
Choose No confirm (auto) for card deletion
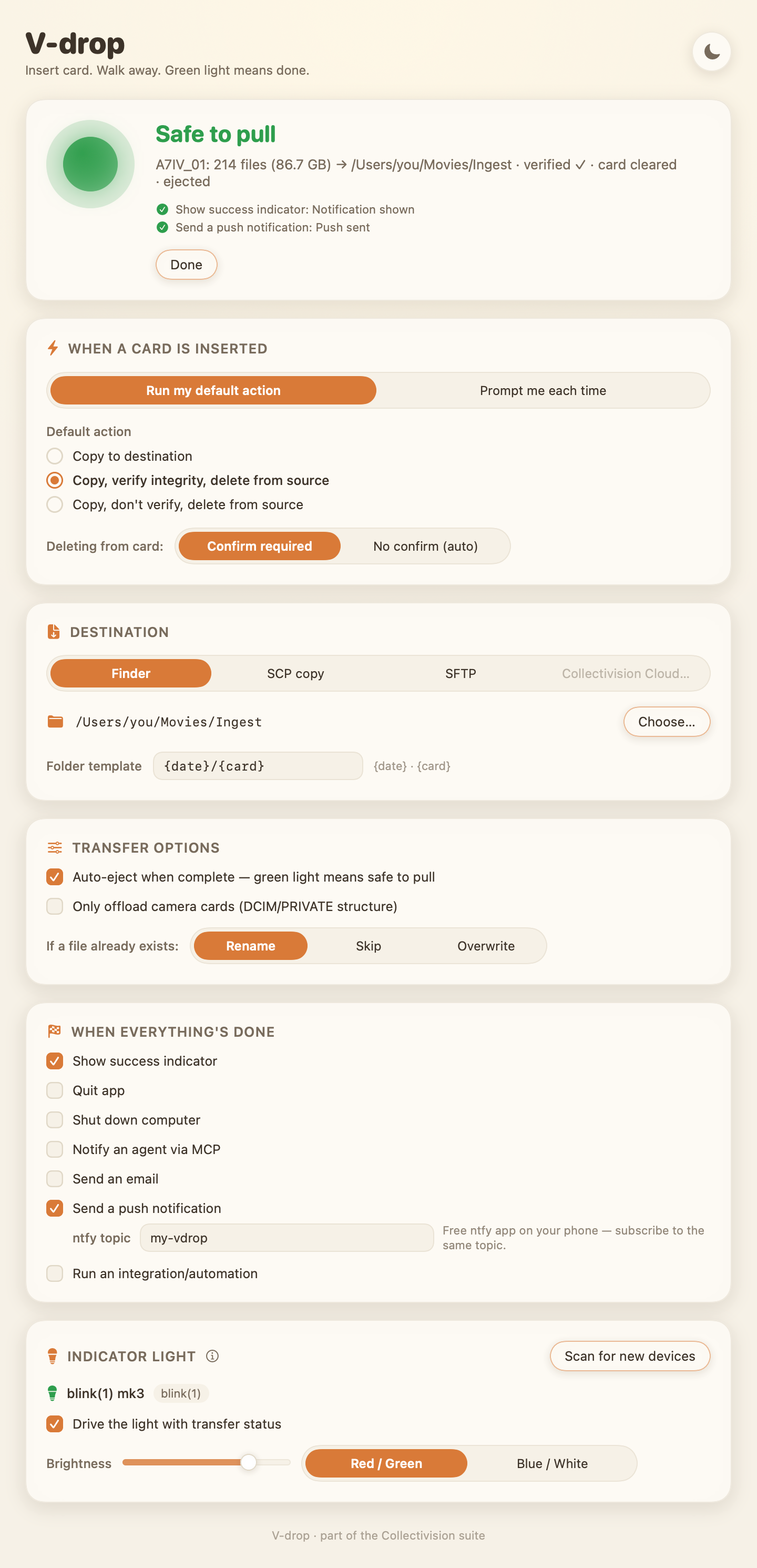click(425, 546)
